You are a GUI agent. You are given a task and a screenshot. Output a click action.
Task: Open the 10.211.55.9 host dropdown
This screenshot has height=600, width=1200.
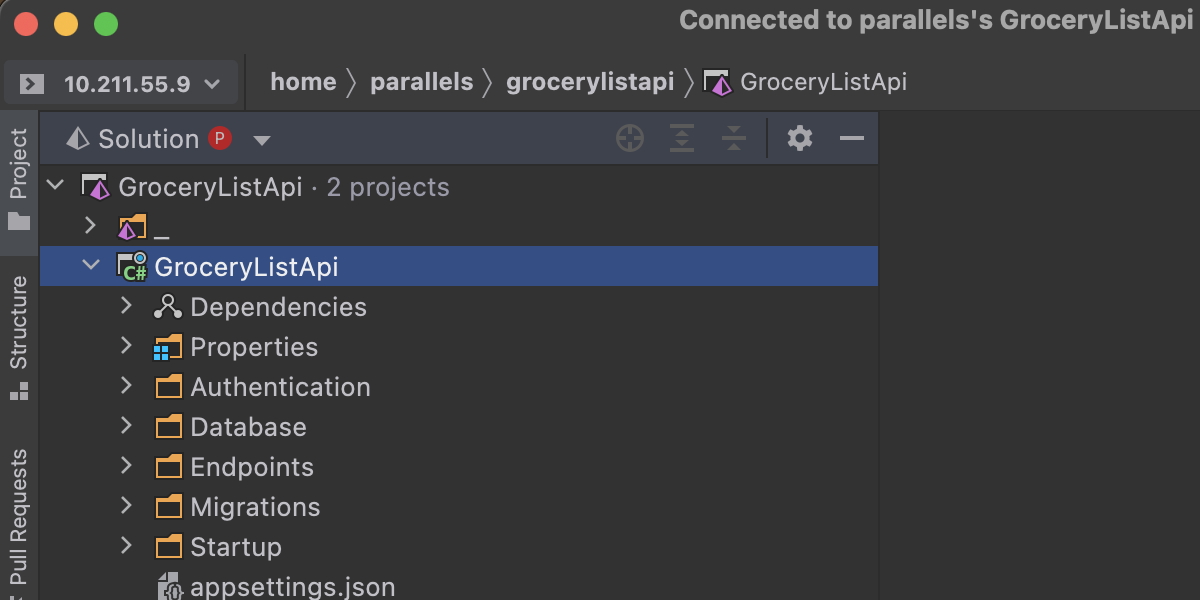tap(212, 84)
